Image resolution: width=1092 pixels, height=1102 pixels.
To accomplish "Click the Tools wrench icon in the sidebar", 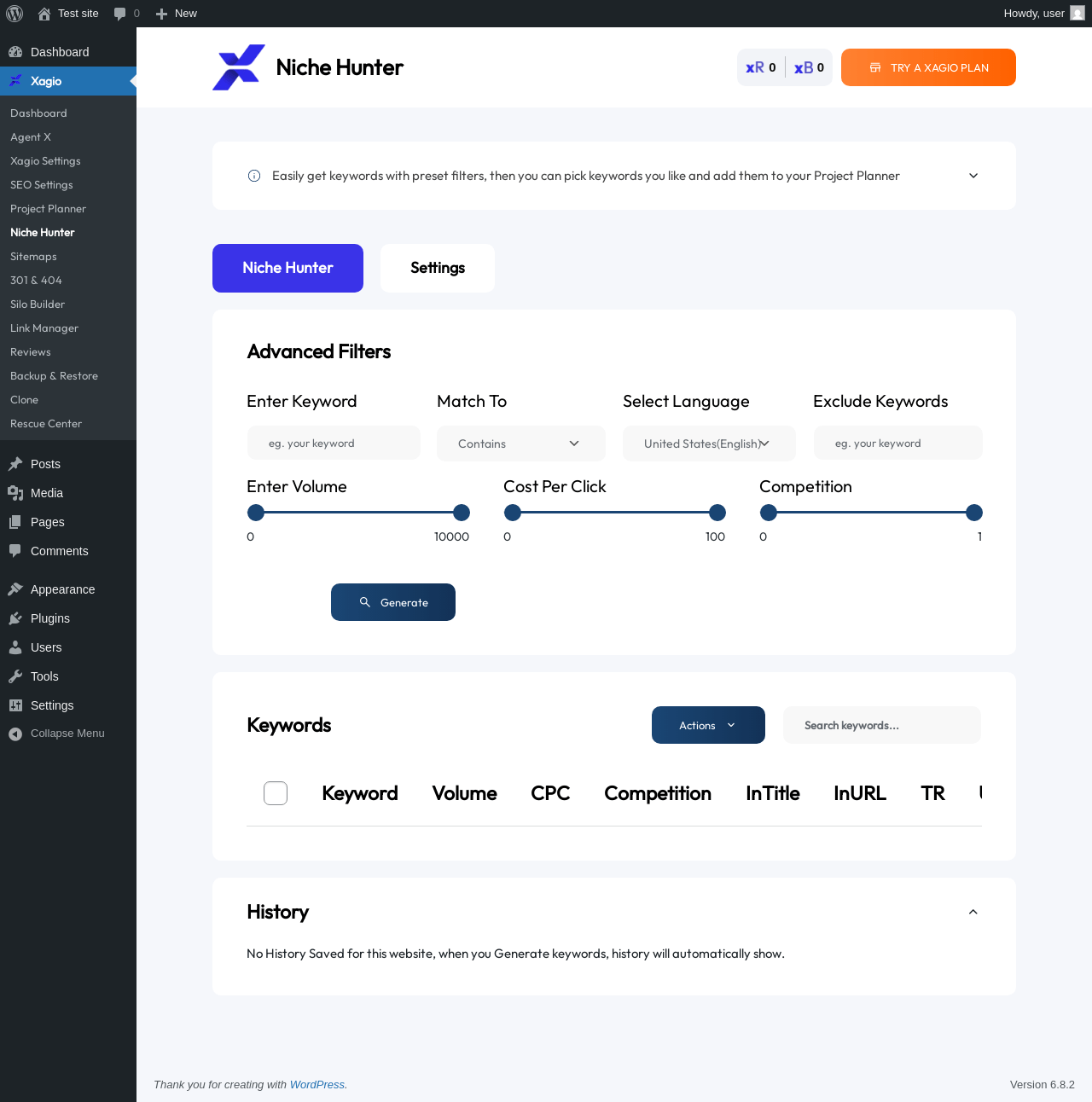I will pos(15,676).
